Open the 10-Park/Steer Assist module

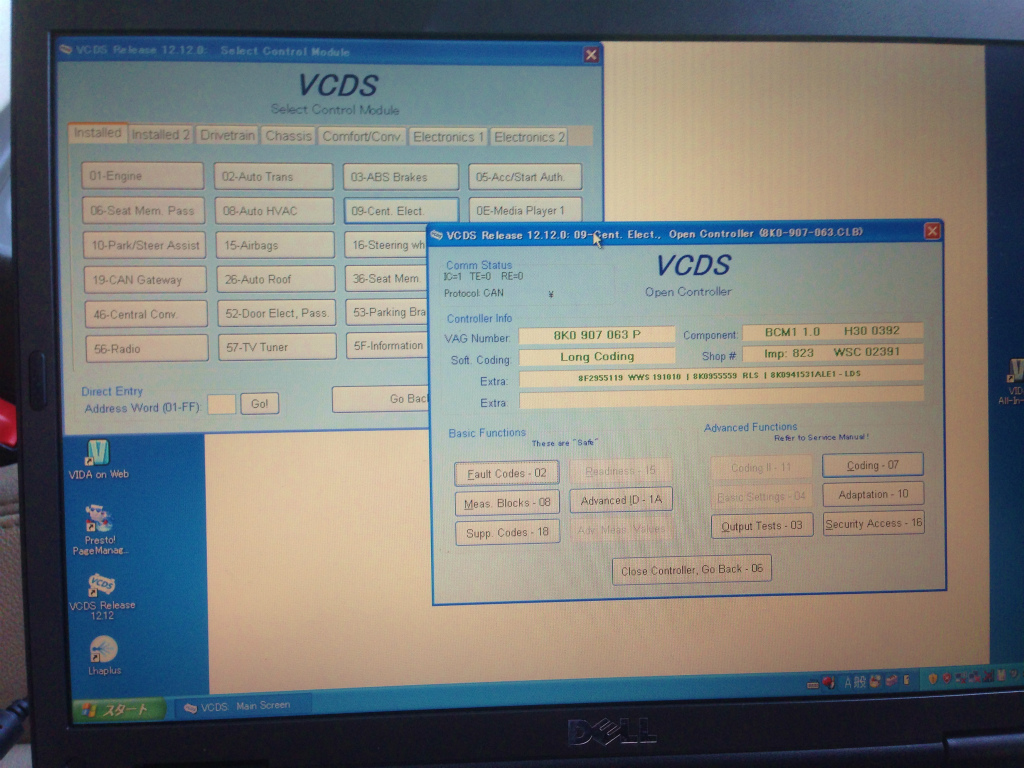[144, 245]
